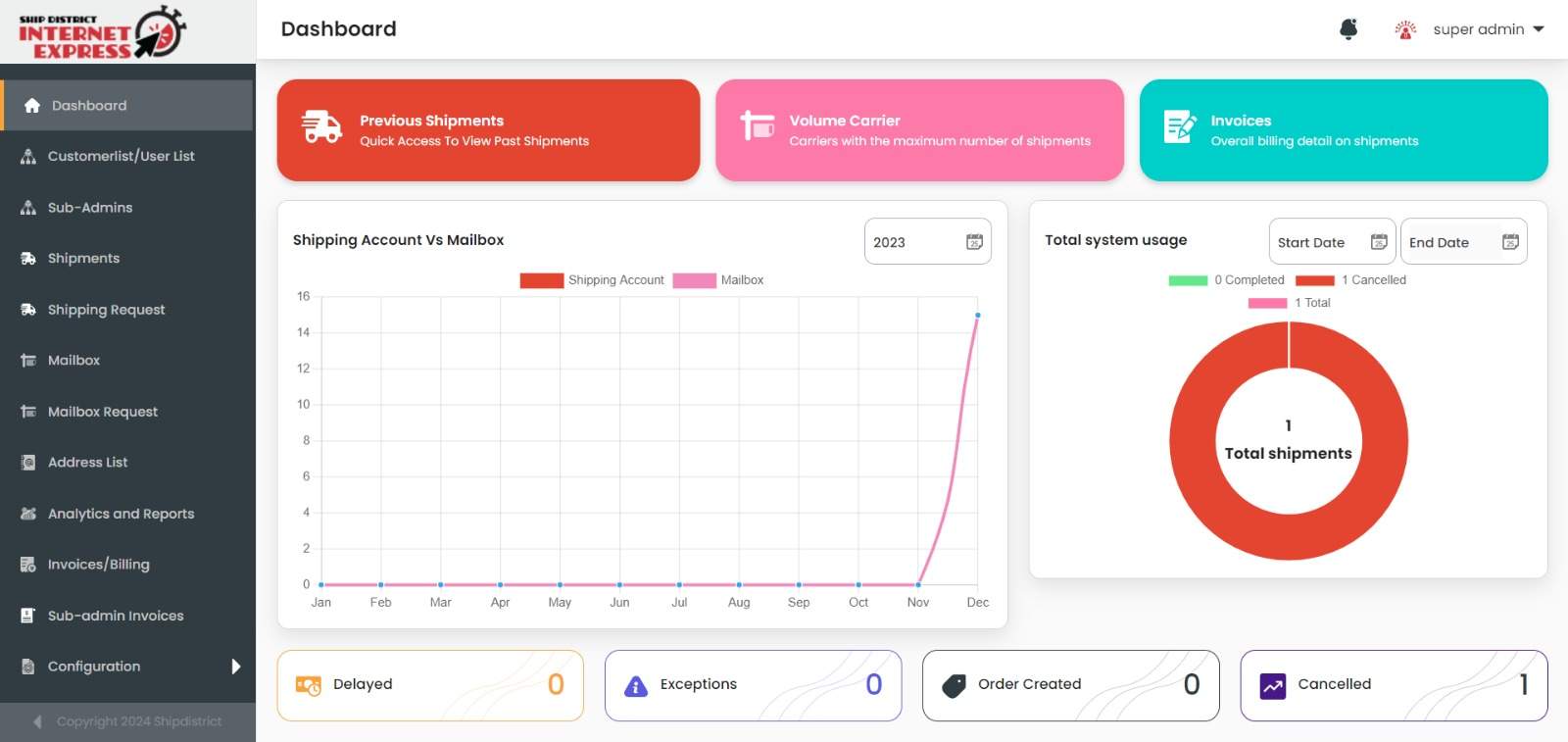Screen dimensions: 1568x742
Task: Click the truck icon on Previous Shipments
Action: [x=321, y=127]
